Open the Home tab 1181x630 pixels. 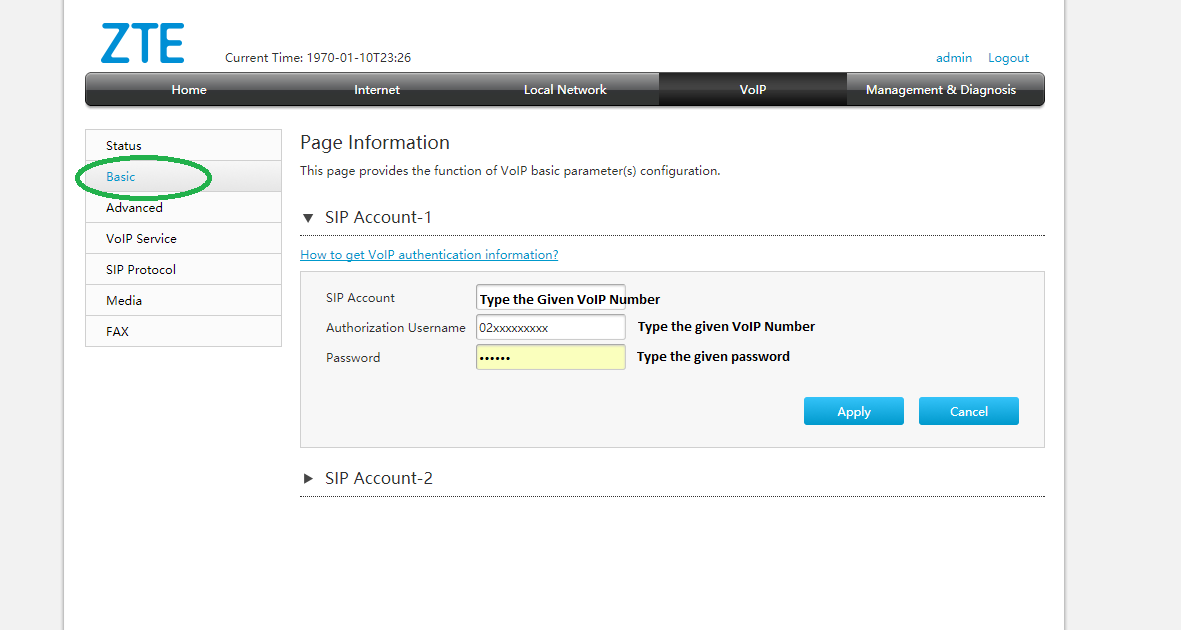coord(188,90)
